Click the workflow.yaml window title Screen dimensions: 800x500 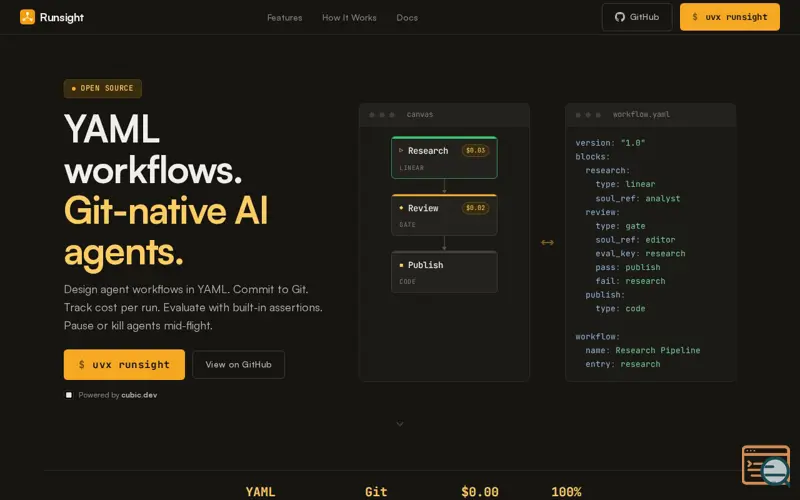click(x=641, y=114)
